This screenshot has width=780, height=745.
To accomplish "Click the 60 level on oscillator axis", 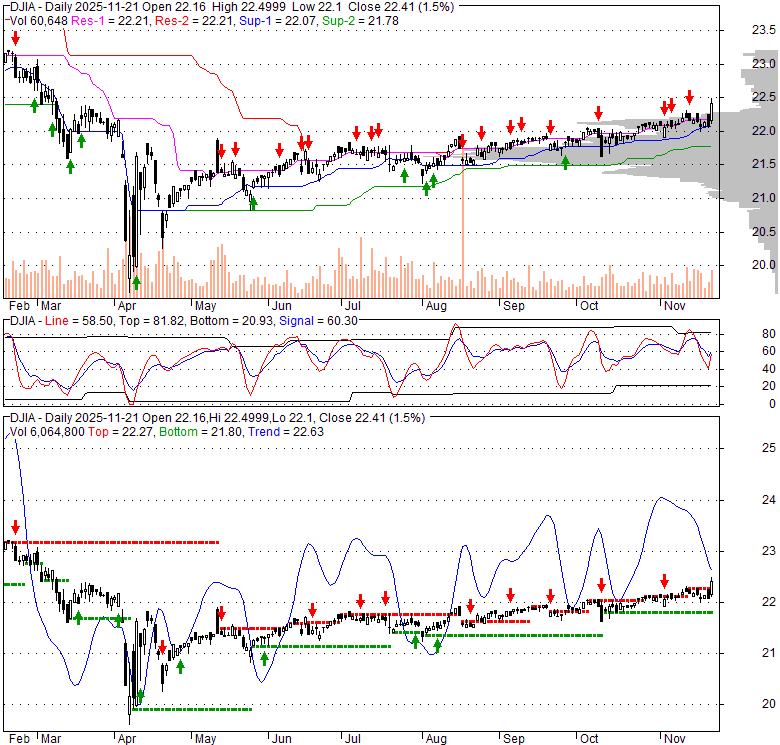I will coord(769,351).
